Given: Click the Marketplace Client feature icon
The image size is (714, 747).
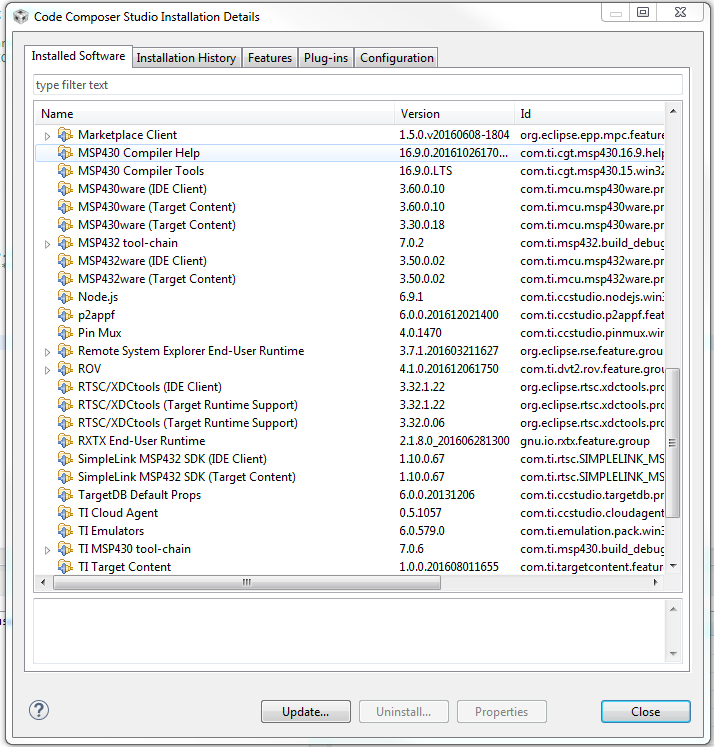Looking at the screenshot, I should [65, 135].
